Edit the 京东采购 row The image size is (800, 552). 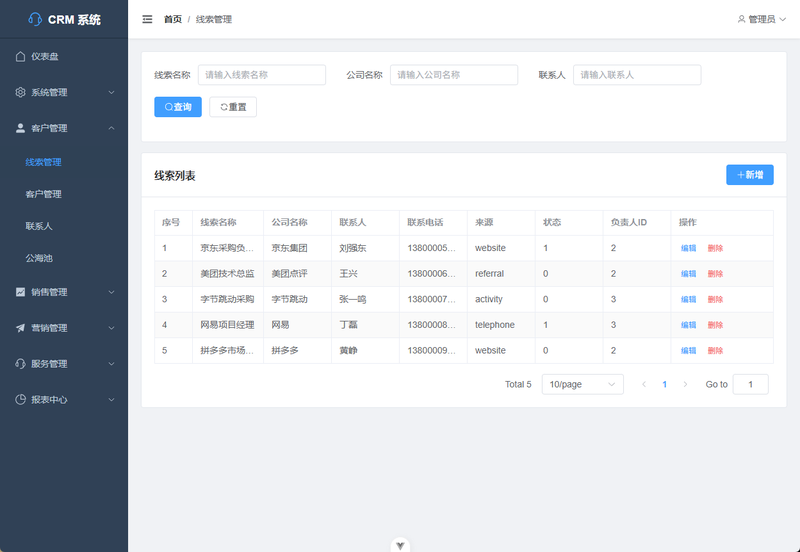click(688, 248)
